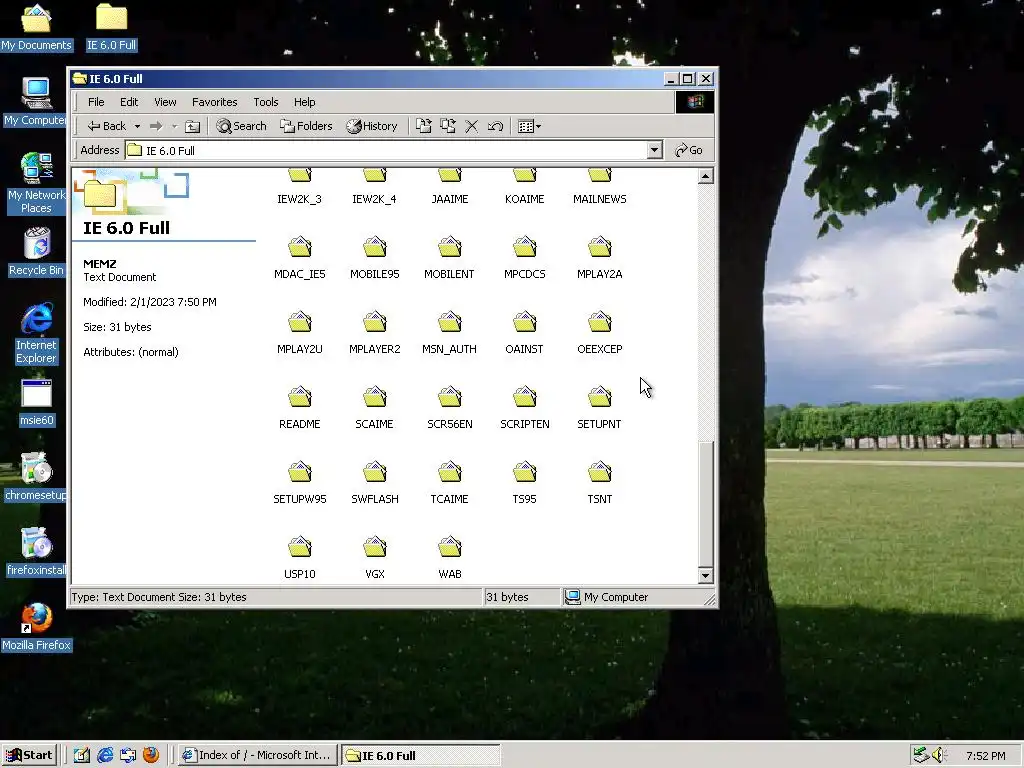Select the MOBILE95 file icon
1024x768 pixels.
[x=375, y=248]
